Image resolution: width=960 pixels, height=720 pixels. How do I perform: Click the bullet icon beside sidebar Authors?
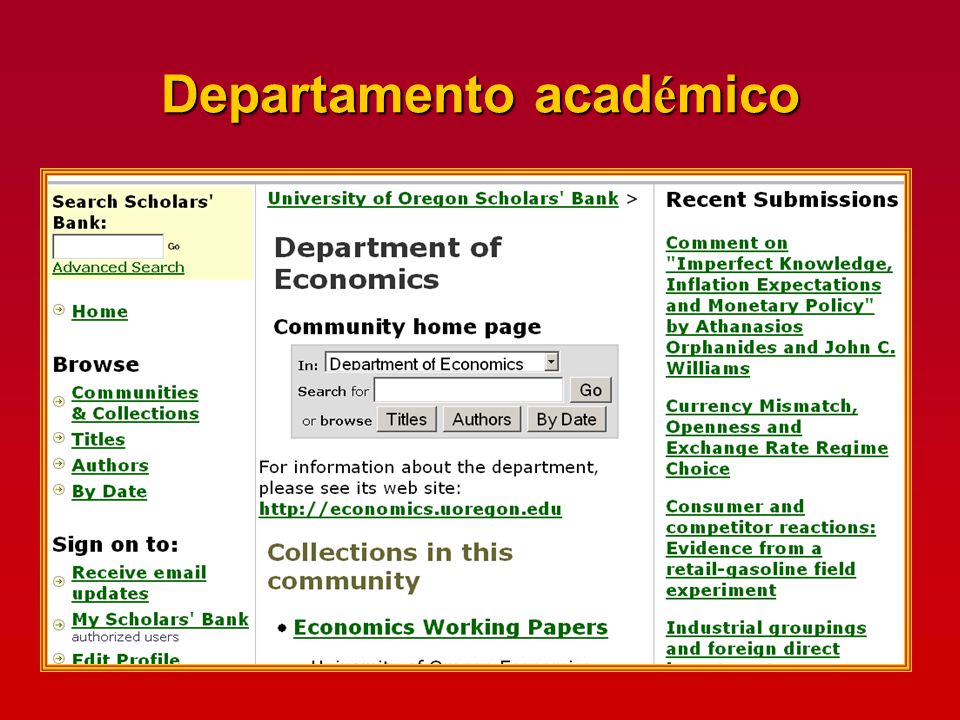coord(59,463)
